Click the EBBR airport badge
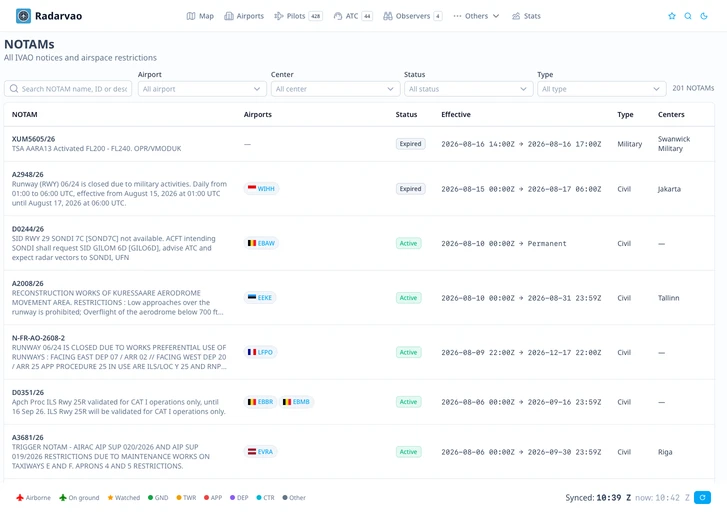The image size is (727, 512). 260,402
